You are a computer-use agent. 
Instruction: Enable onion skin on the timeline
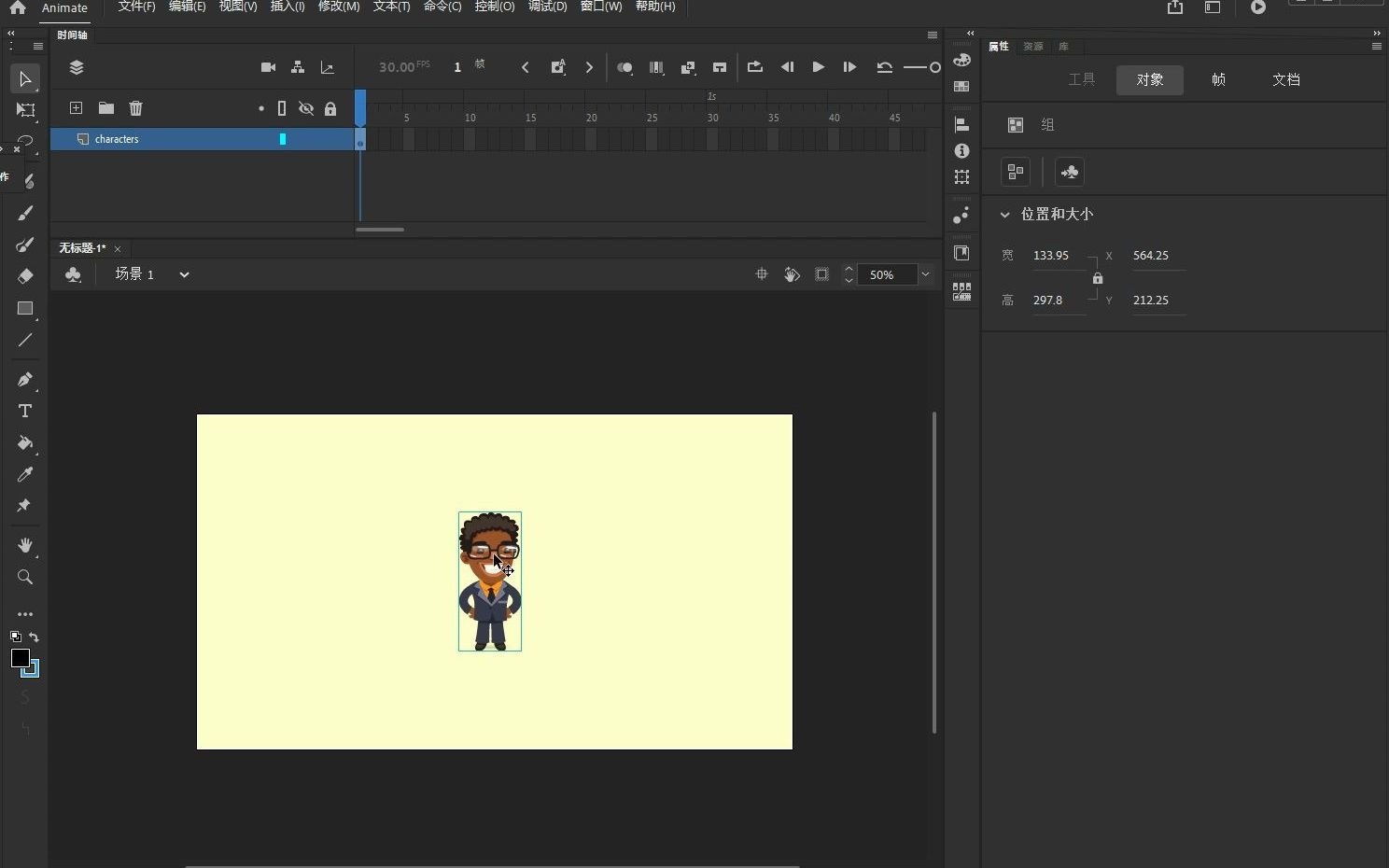pyautogui.click(x=624, y=67)
